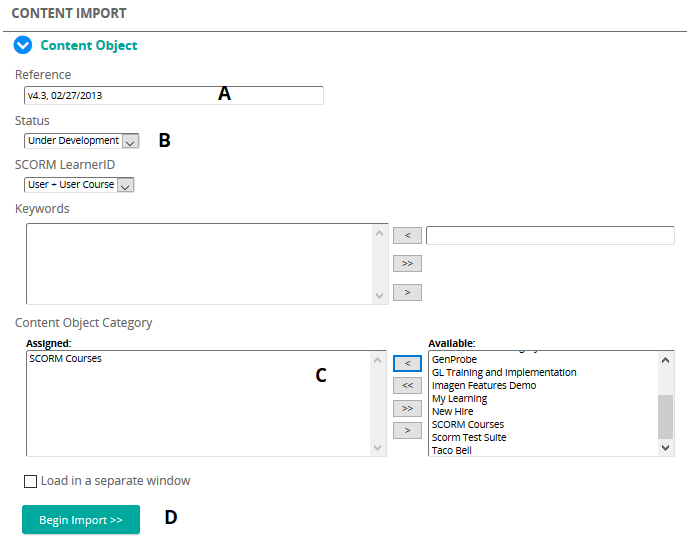Click Assigned list scroll up arrow
689x541 pixels.
(377, 360)
